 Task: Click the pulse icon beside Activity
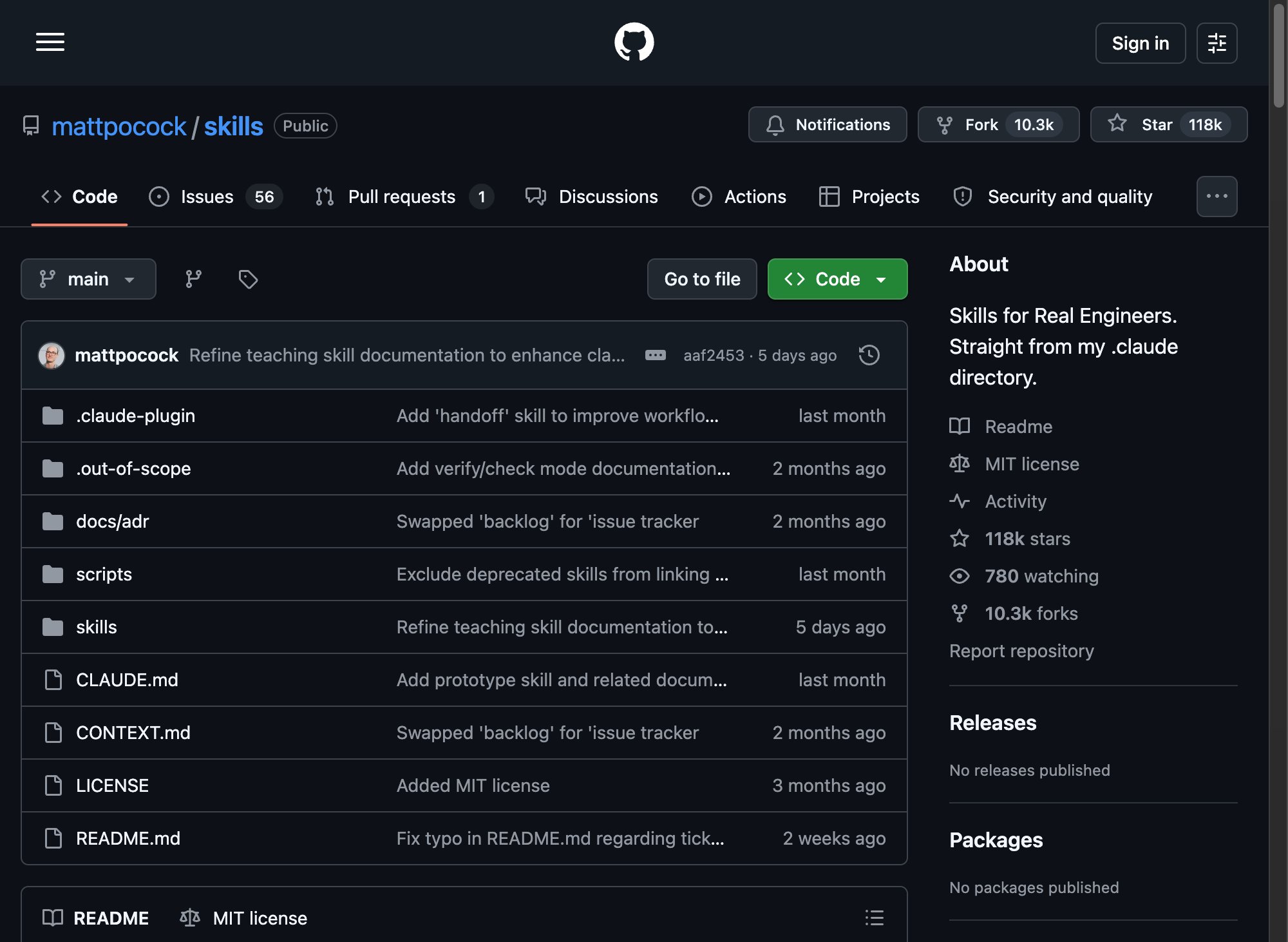click(960, 501)
